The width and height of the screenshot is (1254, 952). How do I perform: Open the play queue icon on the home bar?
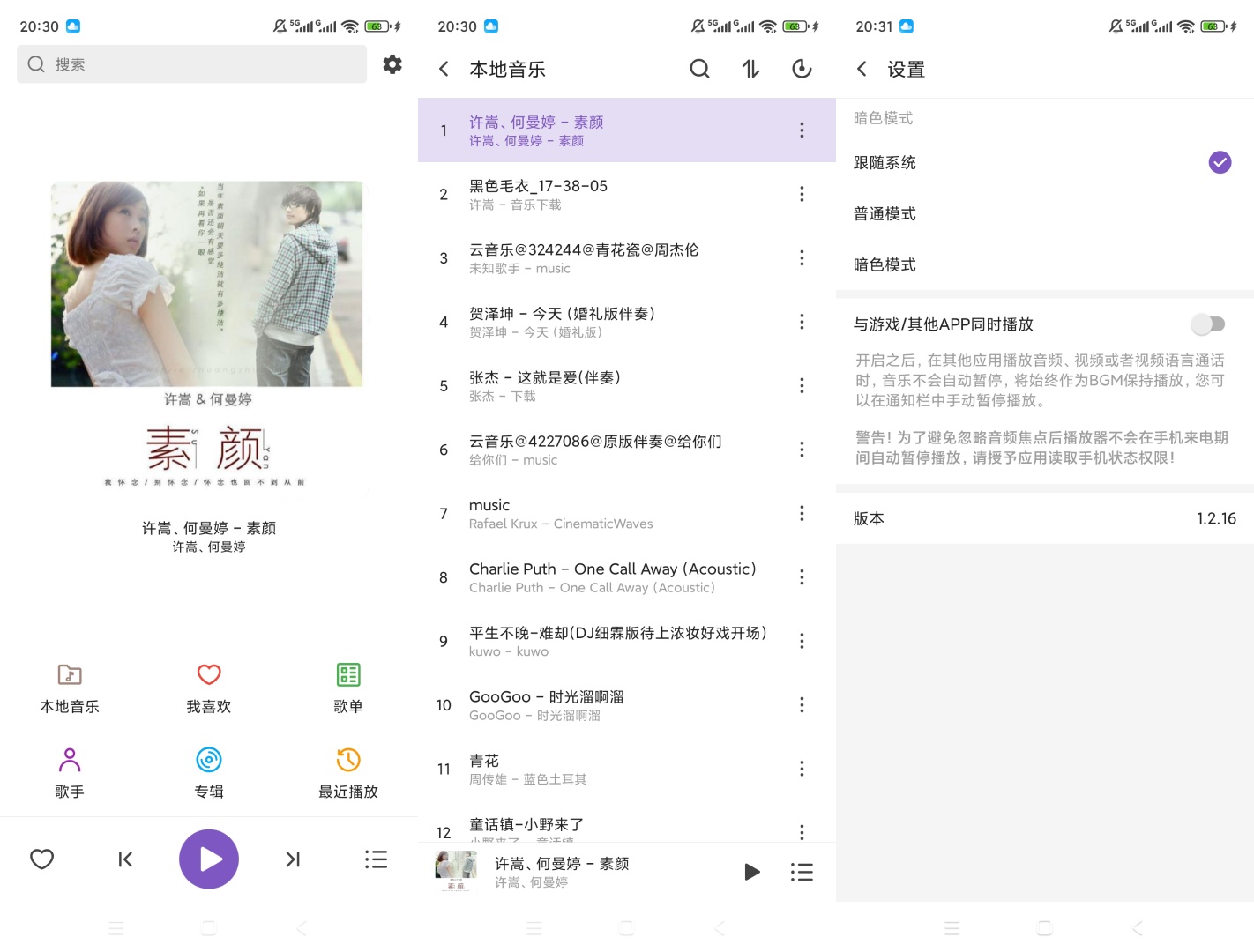click(x=376, y=859)
